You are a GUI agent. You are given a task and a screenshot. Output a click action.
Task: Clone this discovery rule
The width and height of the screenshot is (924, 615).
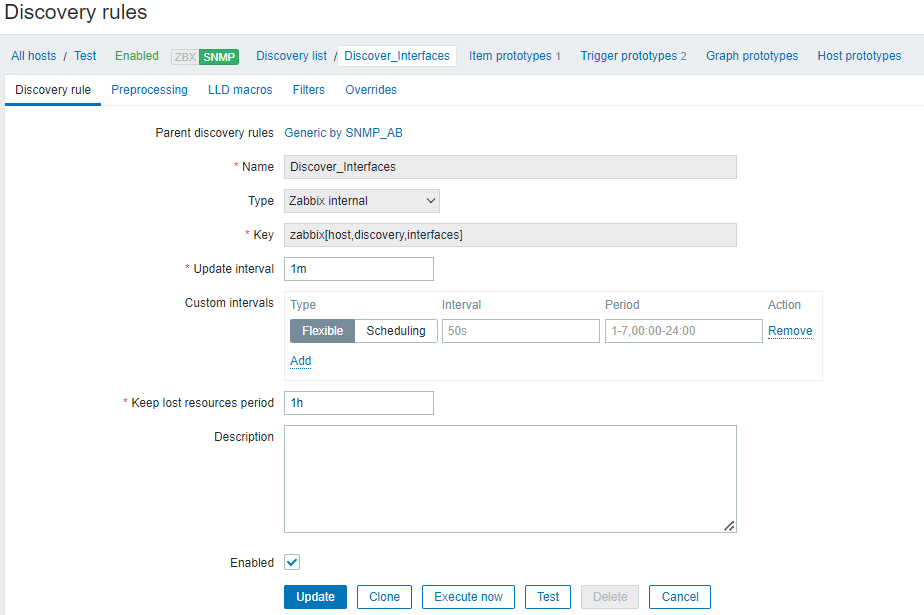pos(384,597)
